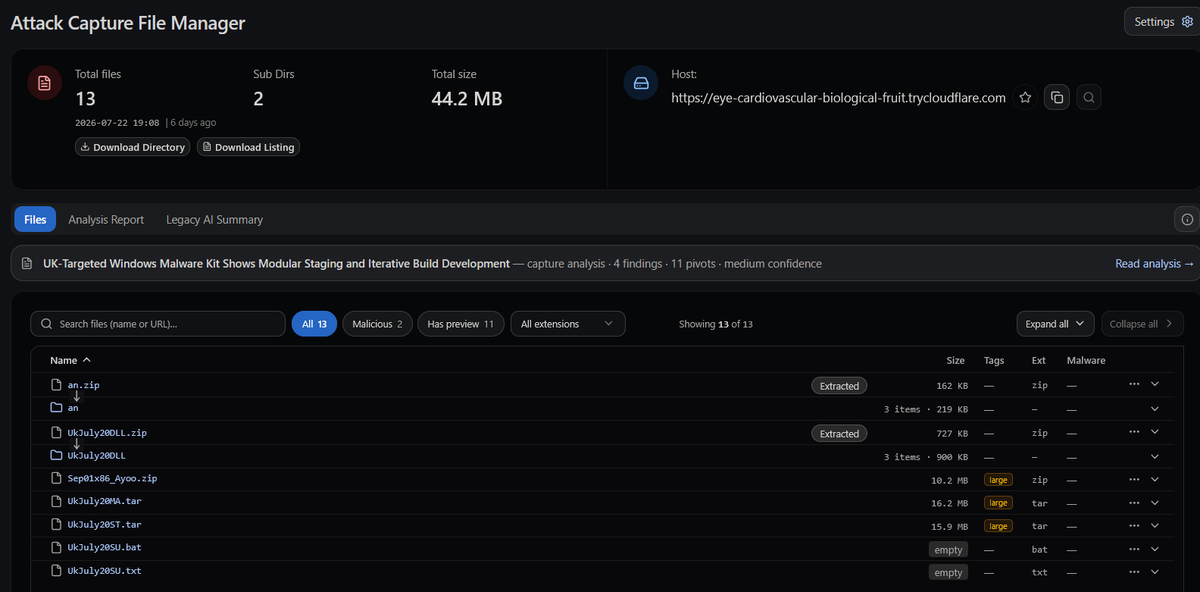Viewport: 1200px width, 592px height.
Task: Filter by Malicious 2
Action: point(377,324)
